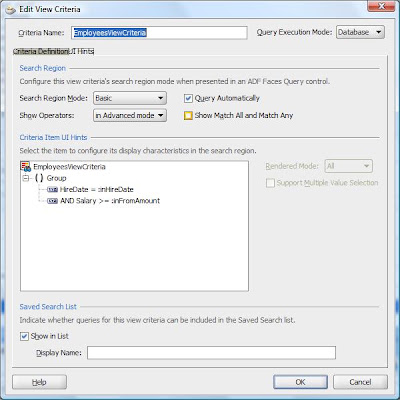This screenshot has height=400, width=400.
Task: Toggle Support Multiple Value Selection checkbox
Action: (270, 183)
